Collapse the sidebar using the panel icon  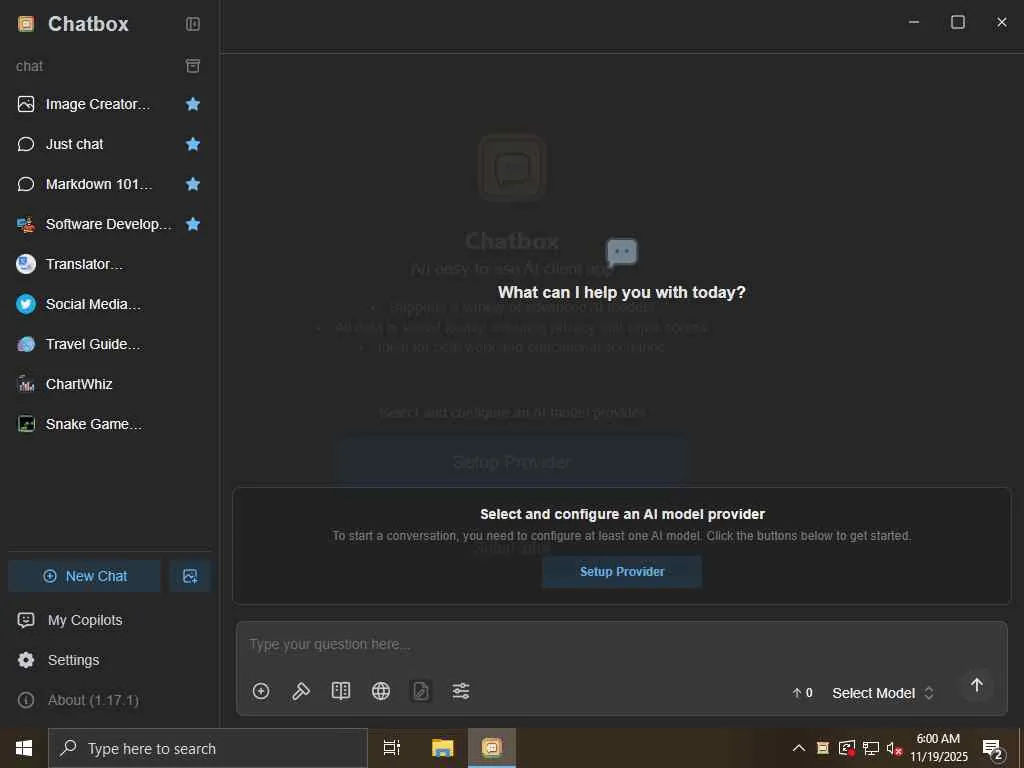[193, 24]
